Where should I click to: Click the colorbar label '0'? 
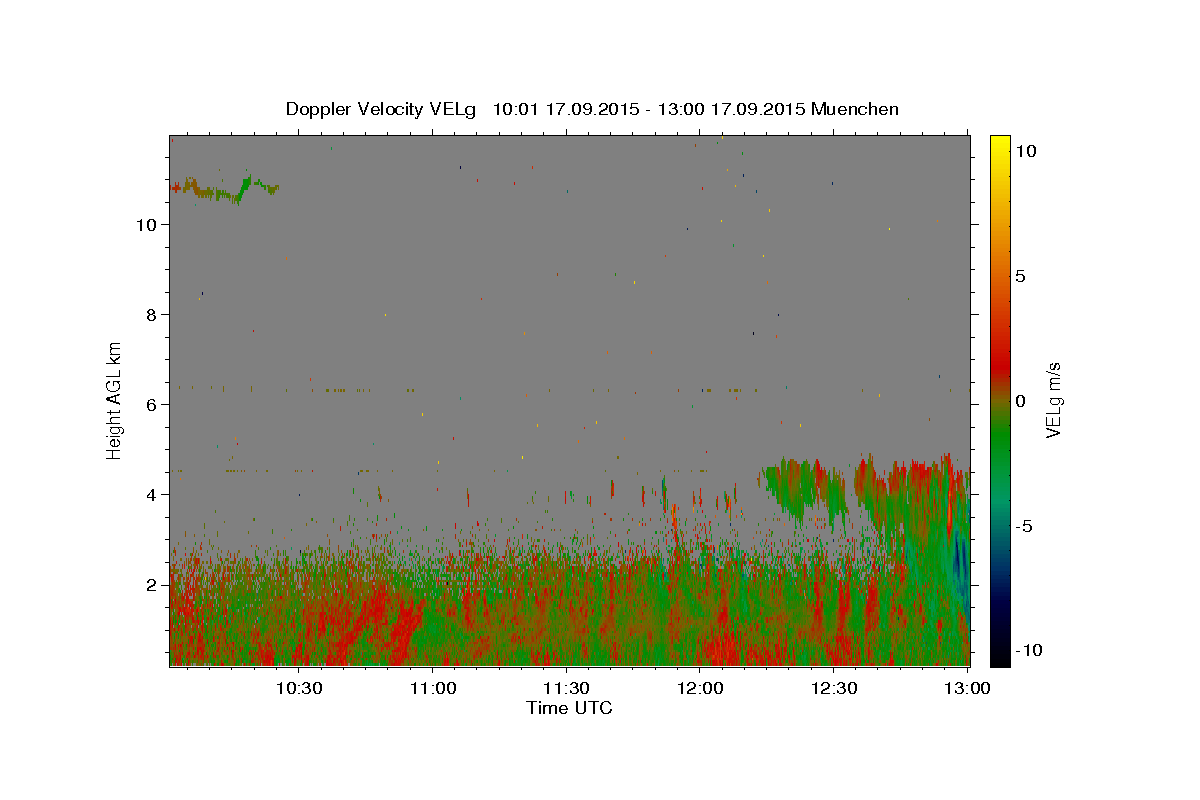tap(1020, 401)
